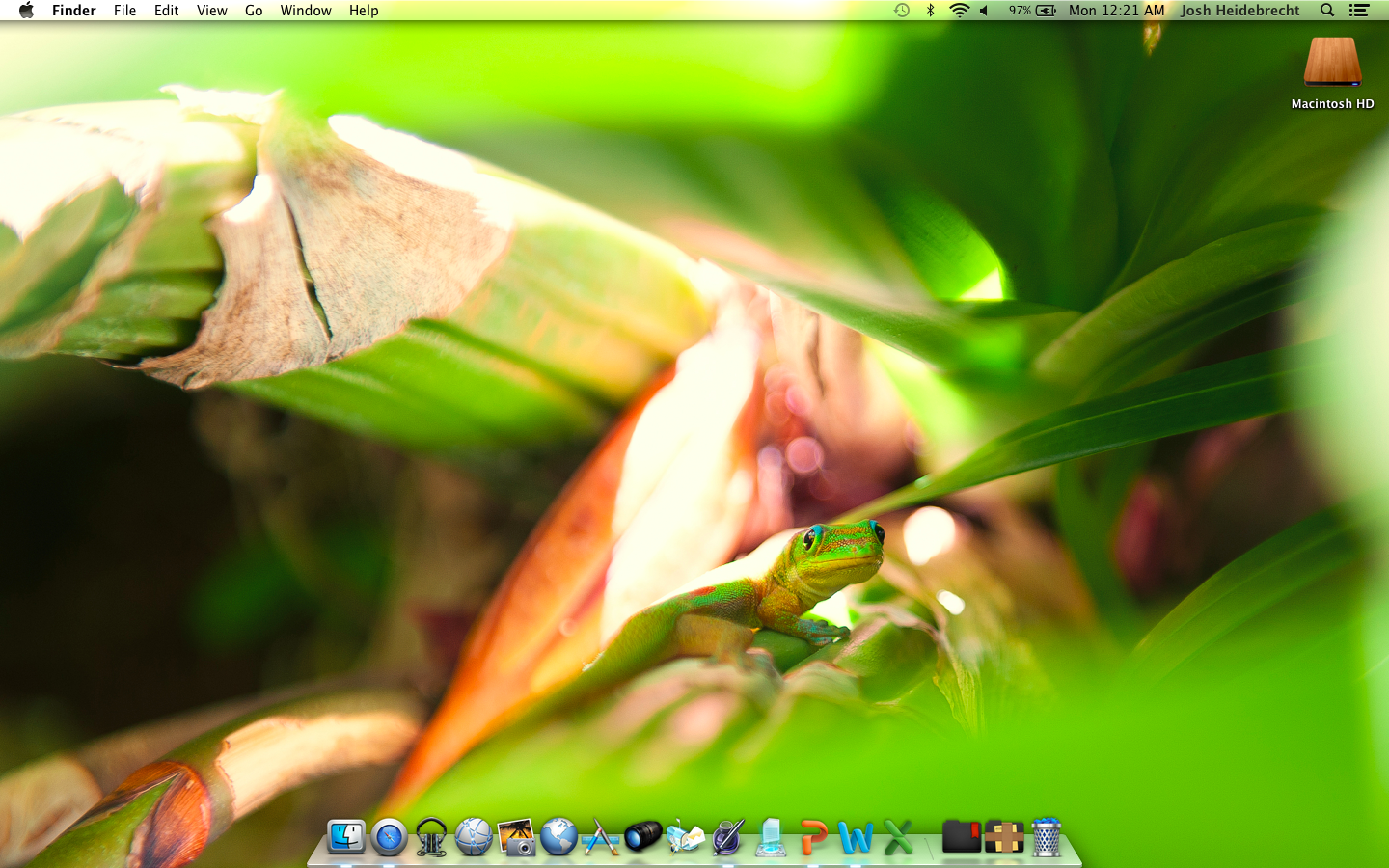Open the Help menu
The image size is (1389, 868).
click(x=364, y=11)
